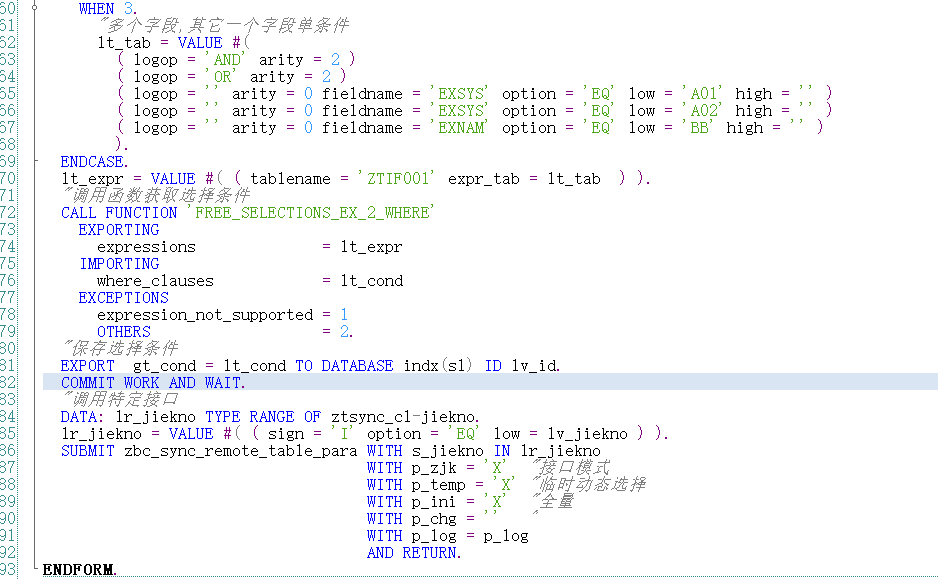Click the lv_id variable
The height and width of the screenshot is (580, 938).
(534, 365)
